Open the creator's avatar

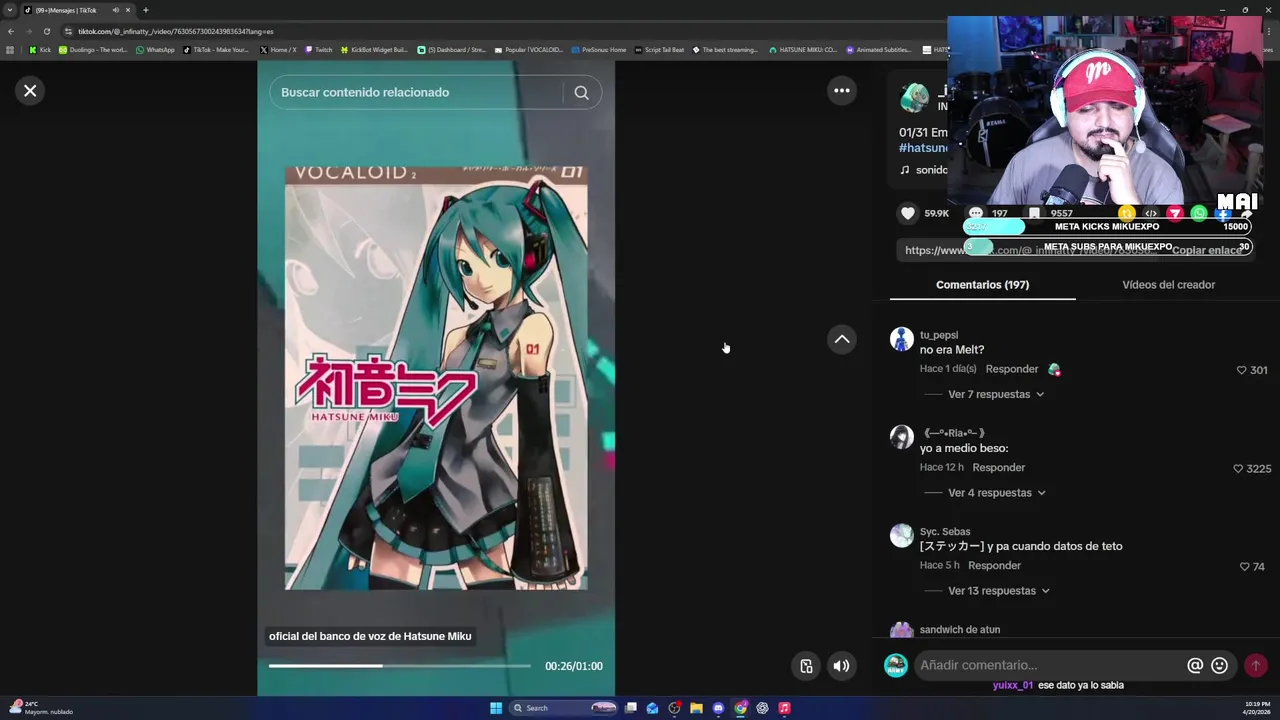click(914, 98)
